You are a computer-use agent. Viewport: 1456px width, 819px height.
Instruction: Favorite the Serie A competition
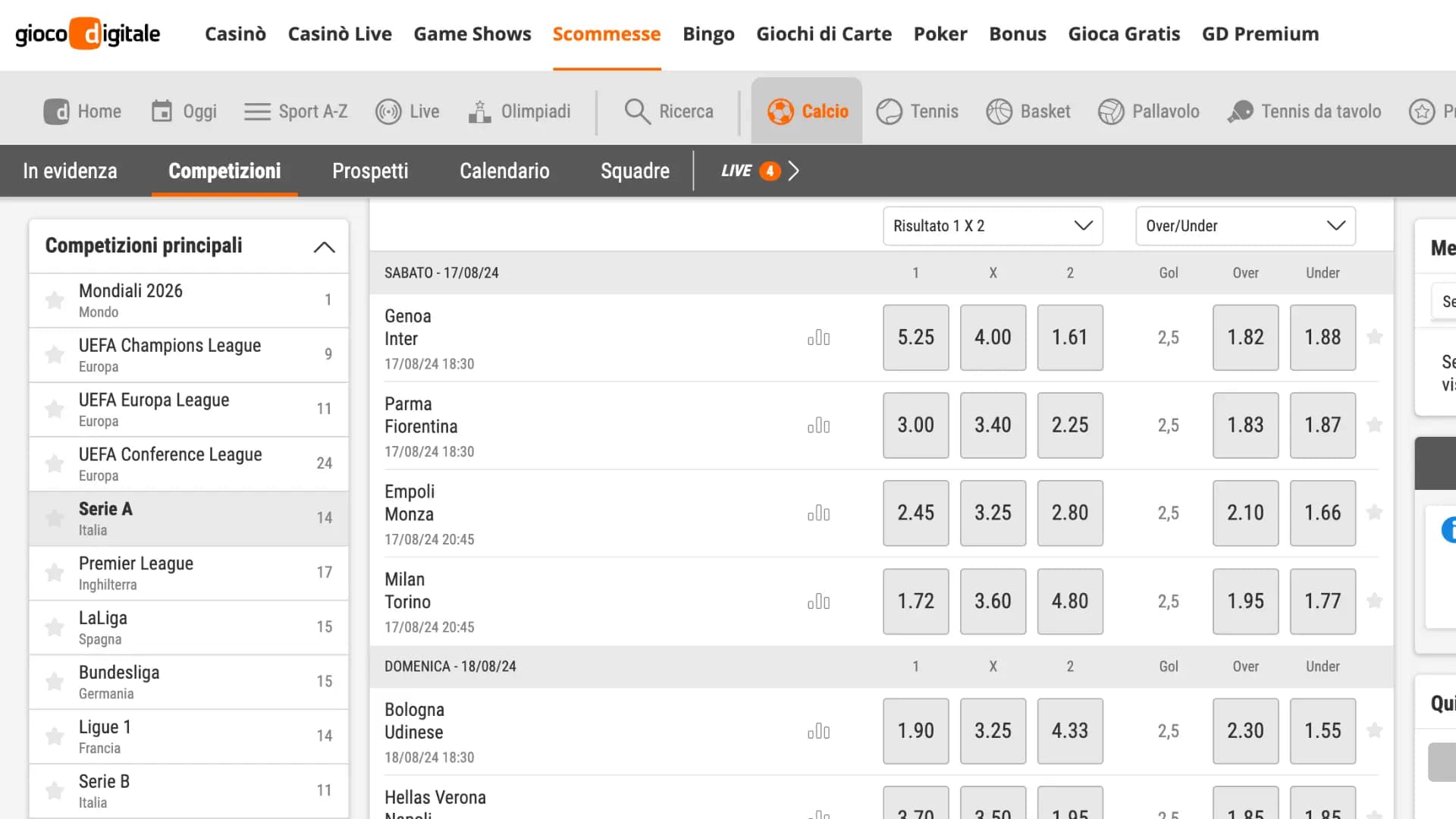pyautogui.click(x=53, y=518)
